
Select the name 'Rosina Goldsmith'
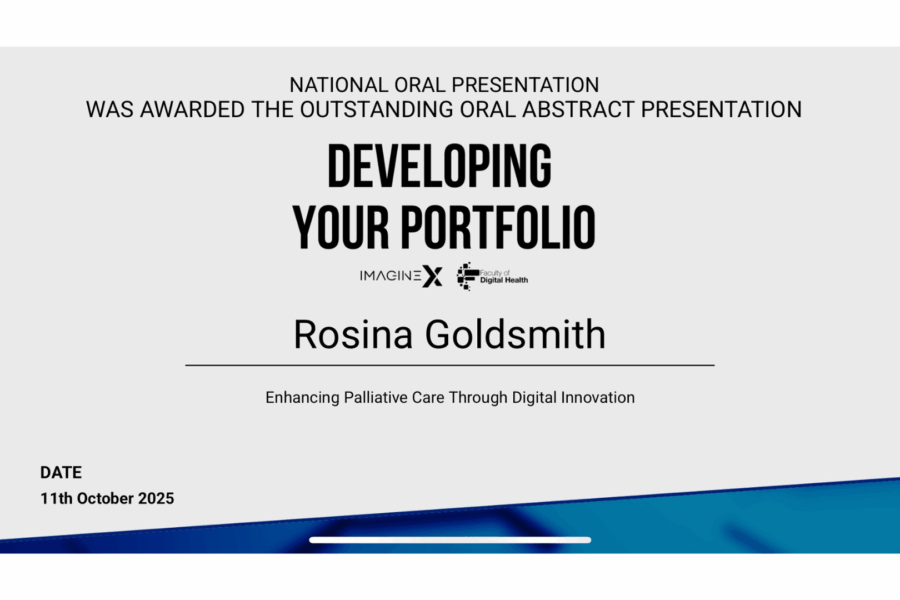(449, 335)
